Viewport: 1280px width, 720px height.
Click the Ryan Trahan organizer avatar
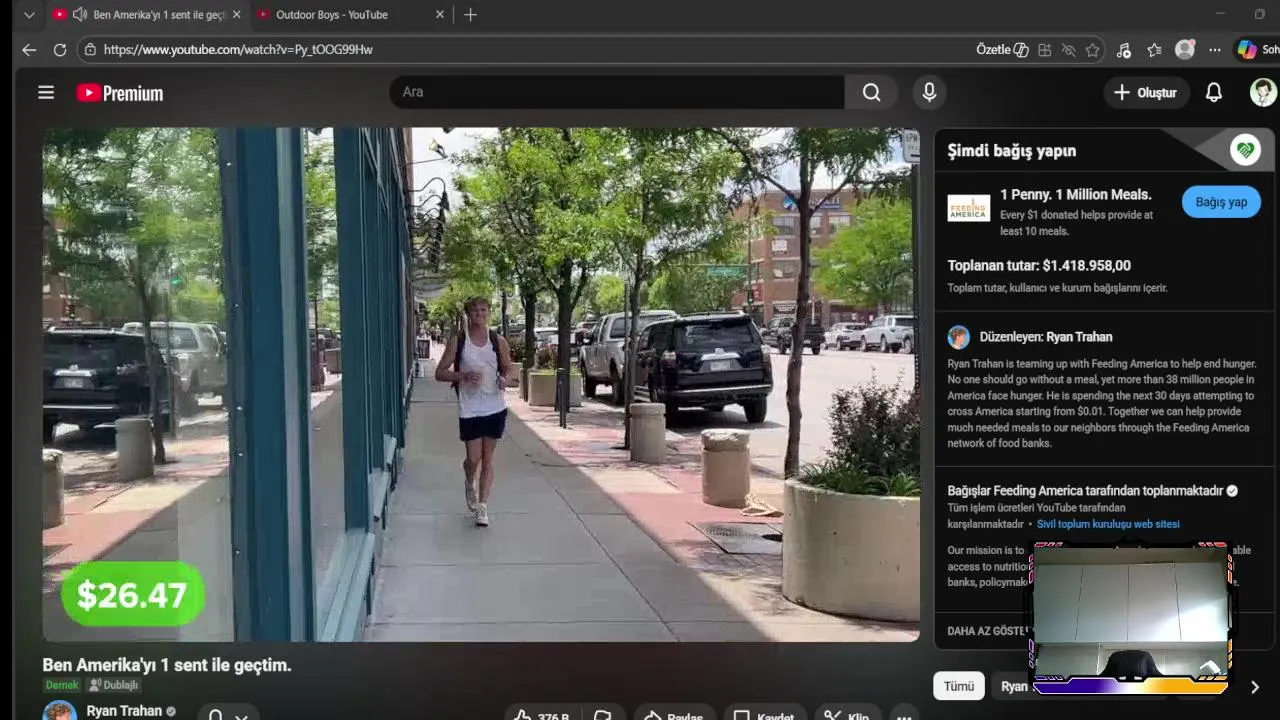tap(959, 336)
